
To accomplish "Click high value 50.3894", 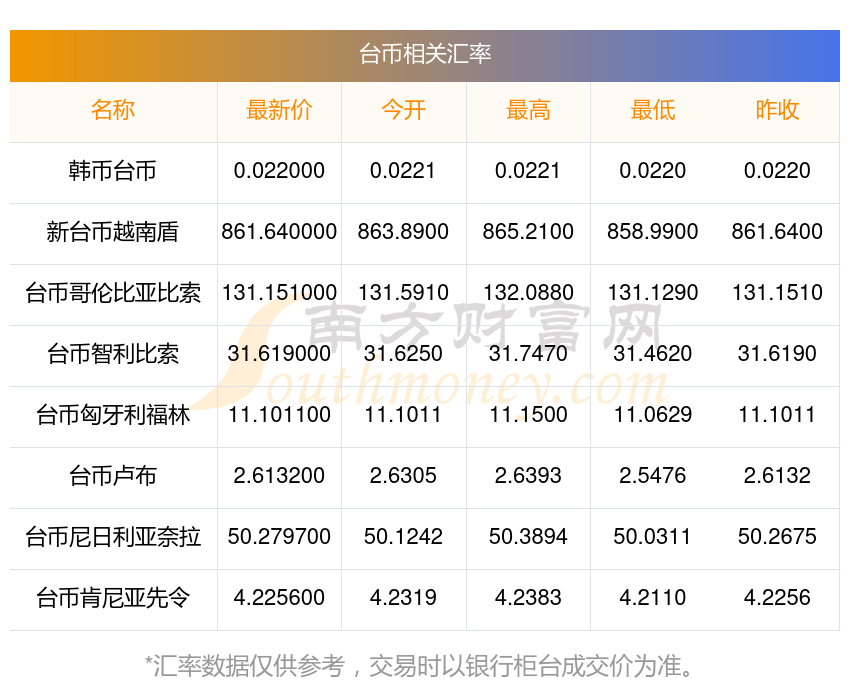I will point(528,537).
